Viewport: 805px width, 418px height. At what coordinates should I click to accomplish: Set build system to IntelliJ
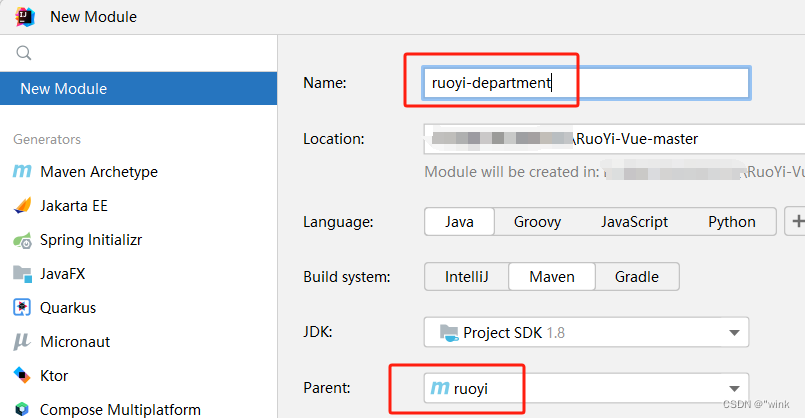[466, 277]
